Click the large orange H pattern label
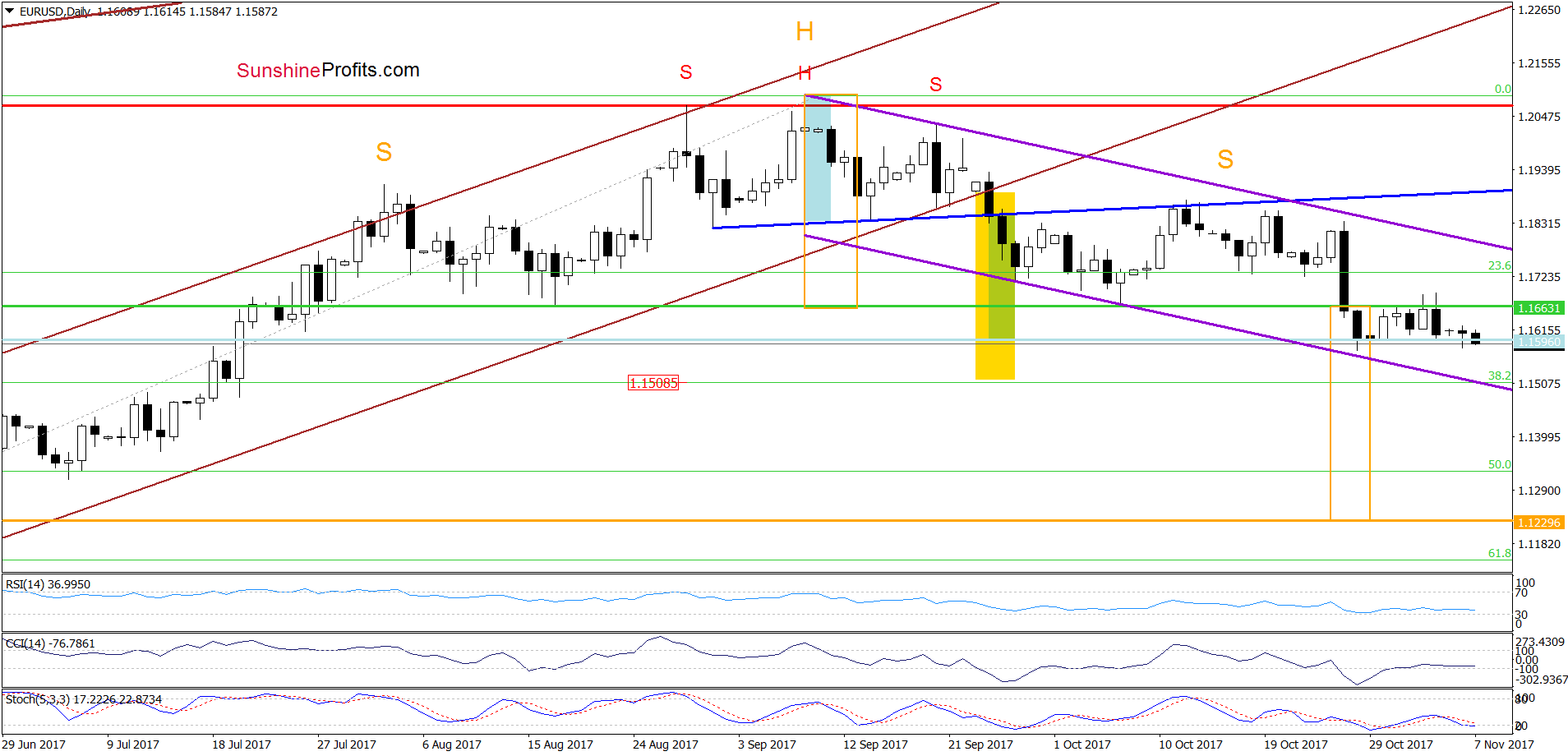Screen dimensions: 1568x756 (x=805, y=32)
